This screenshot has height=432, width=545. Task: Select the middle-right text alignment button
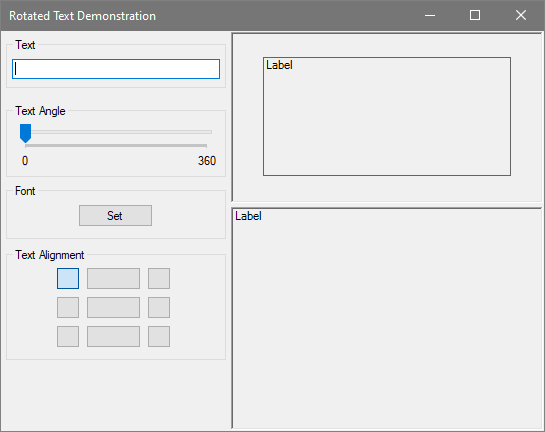click(159, 307)
